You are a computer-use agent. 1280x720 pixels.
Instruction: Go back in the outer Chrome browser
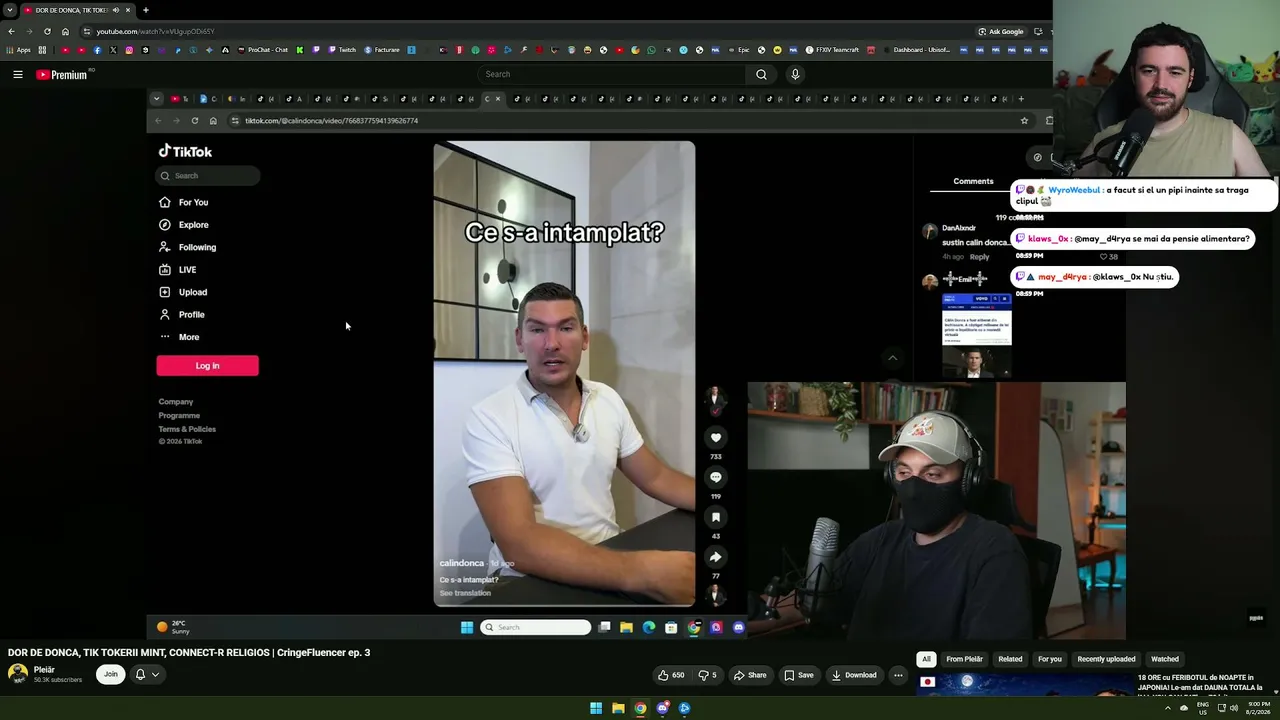11,31
